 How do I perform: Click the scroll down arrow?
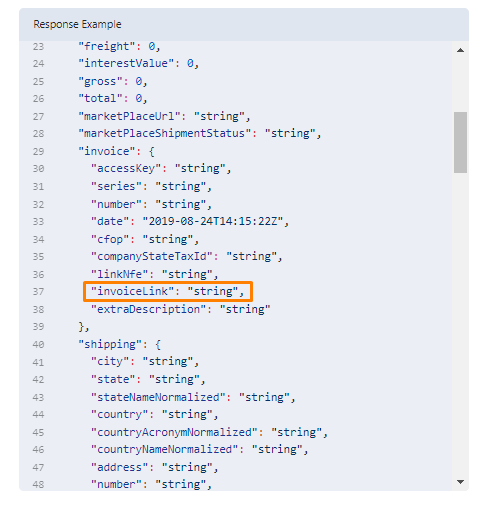(460, 482)
